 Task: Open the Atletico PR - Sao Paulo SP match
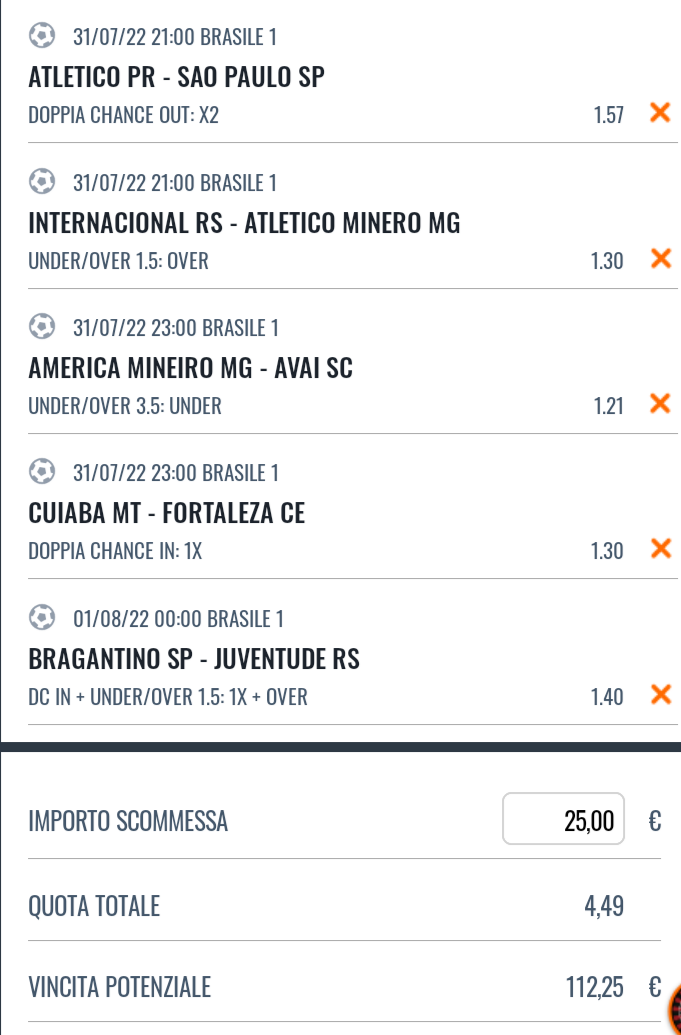[176, 77]
